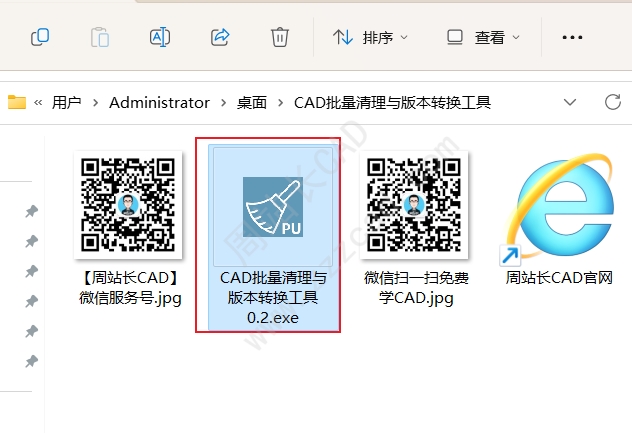Select 【周站长CAD】微信服务号.jpg QR thumbnail
The width and height of the screenshot is (632, 433).
tap(128, 205)
